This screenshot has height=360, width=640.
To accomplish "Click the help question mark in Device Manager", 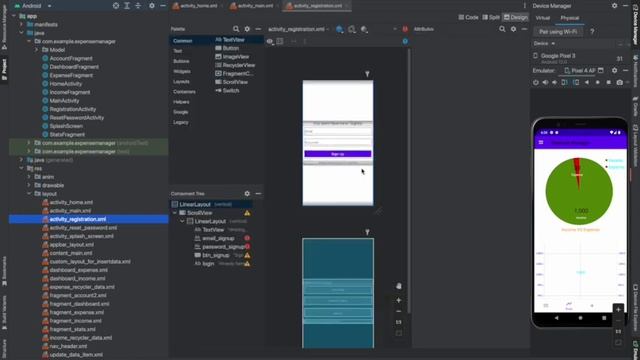I will [x=592, y=31].
